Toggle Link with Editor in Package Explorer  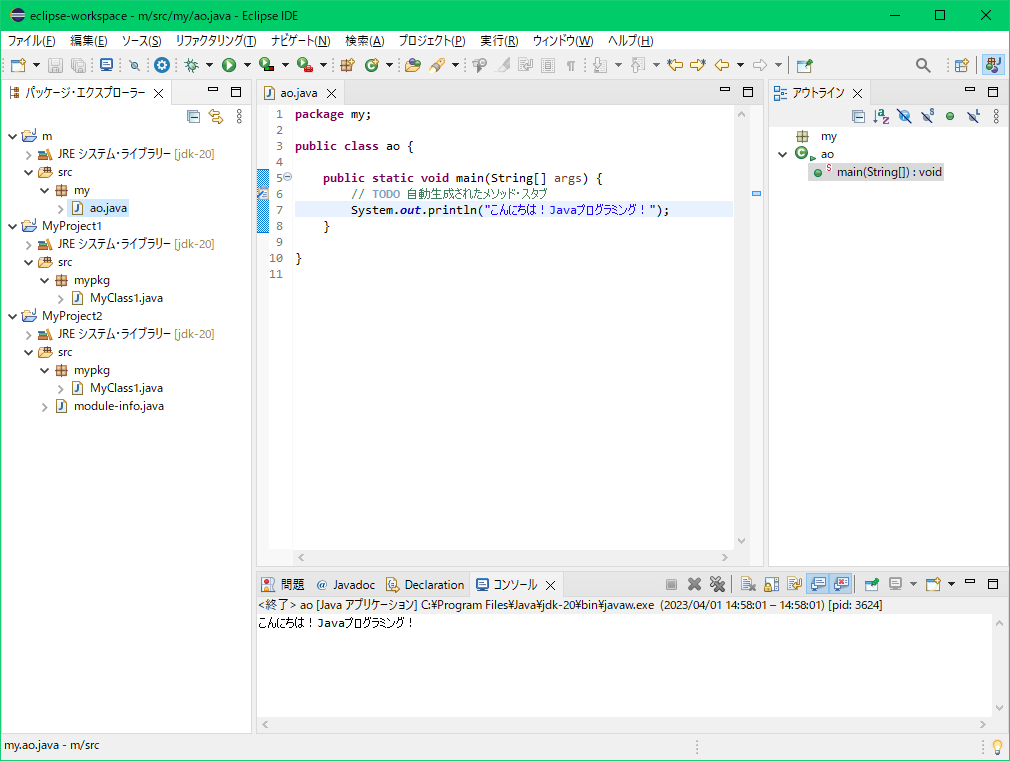[216, 117]
